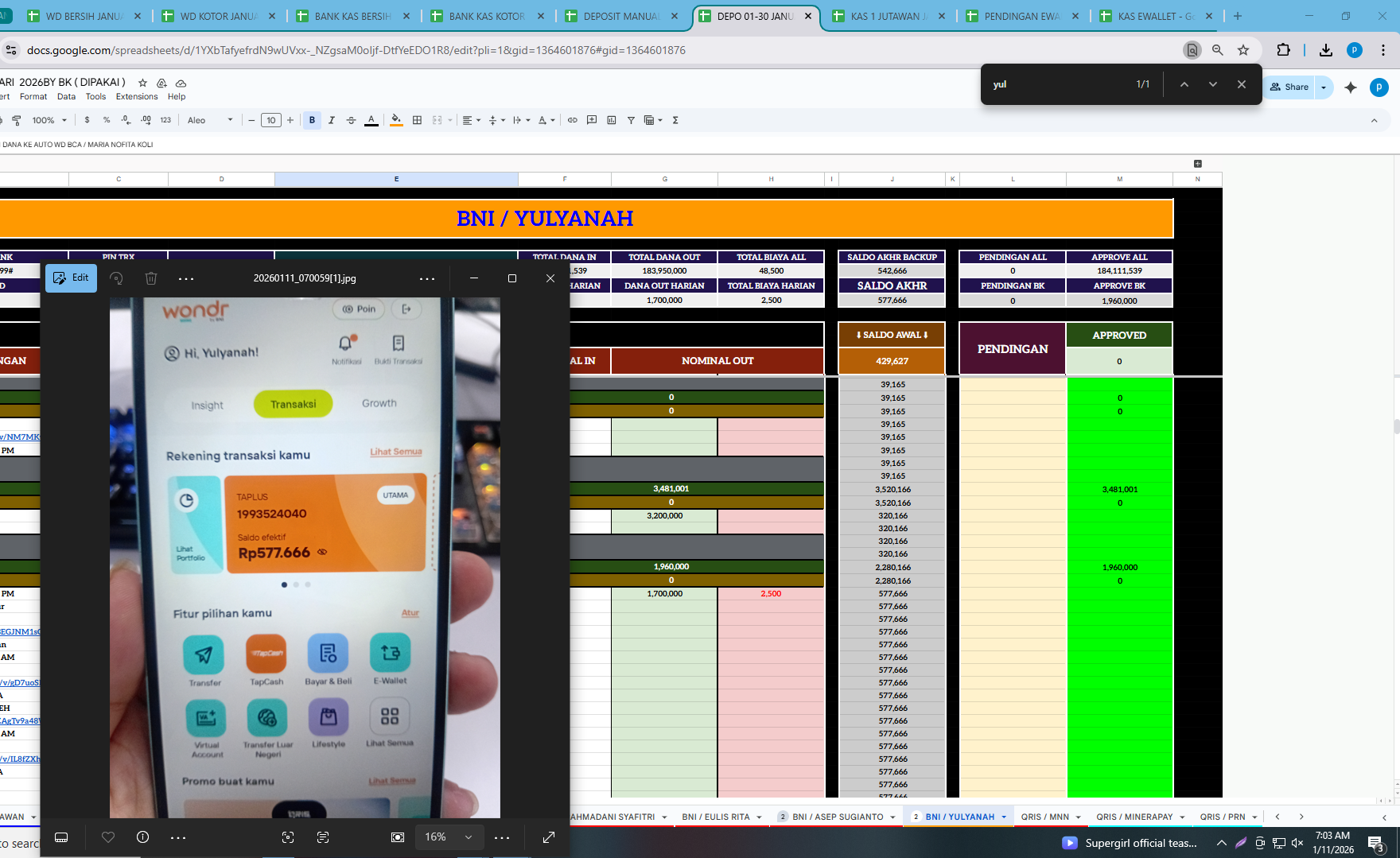Screen dimensions: 1400x858
Task: Close the find bar
Action: 1241,84
